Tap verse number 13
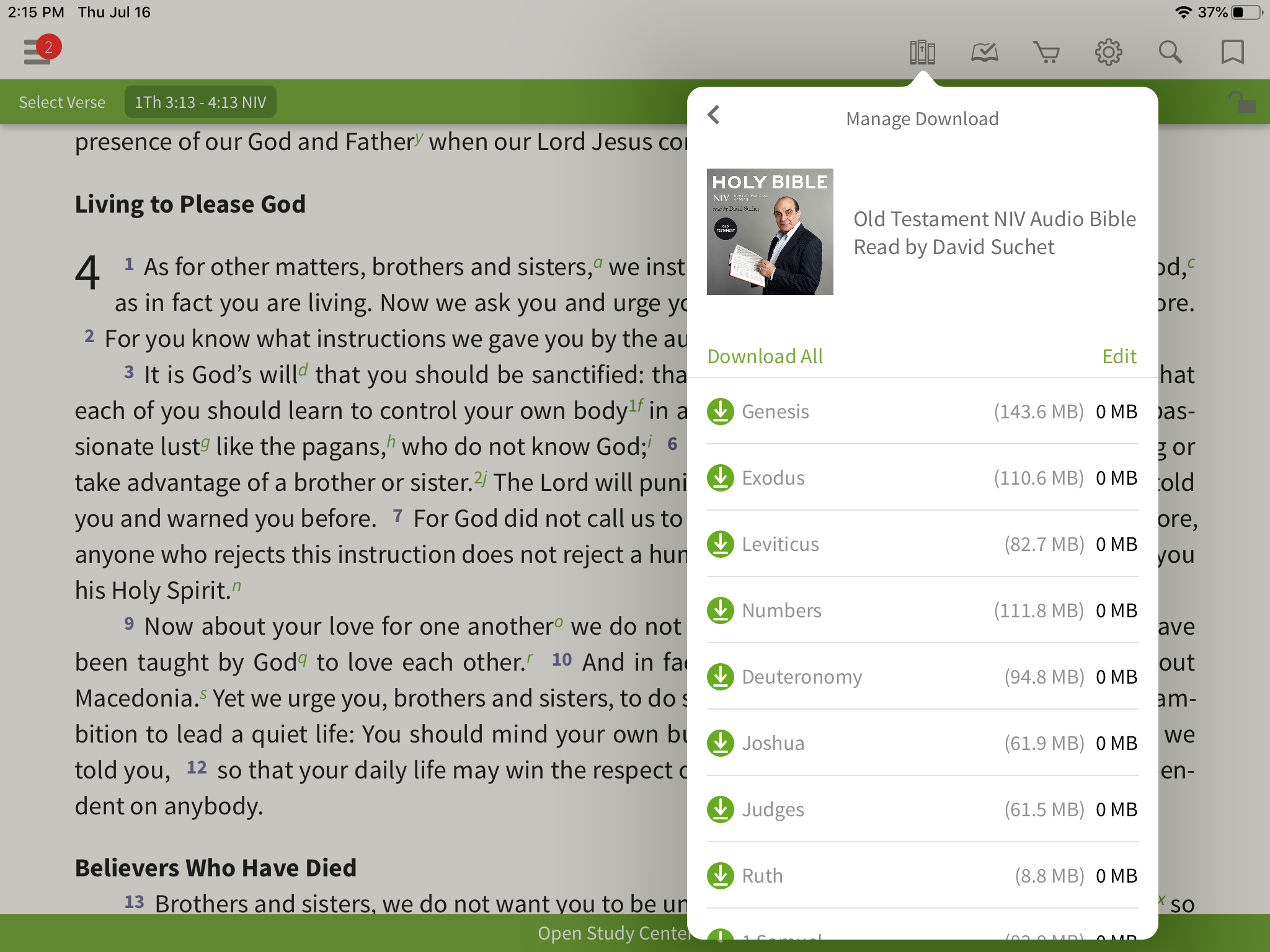This screenshot has height=952, width=1270. (x=134, y=902)
